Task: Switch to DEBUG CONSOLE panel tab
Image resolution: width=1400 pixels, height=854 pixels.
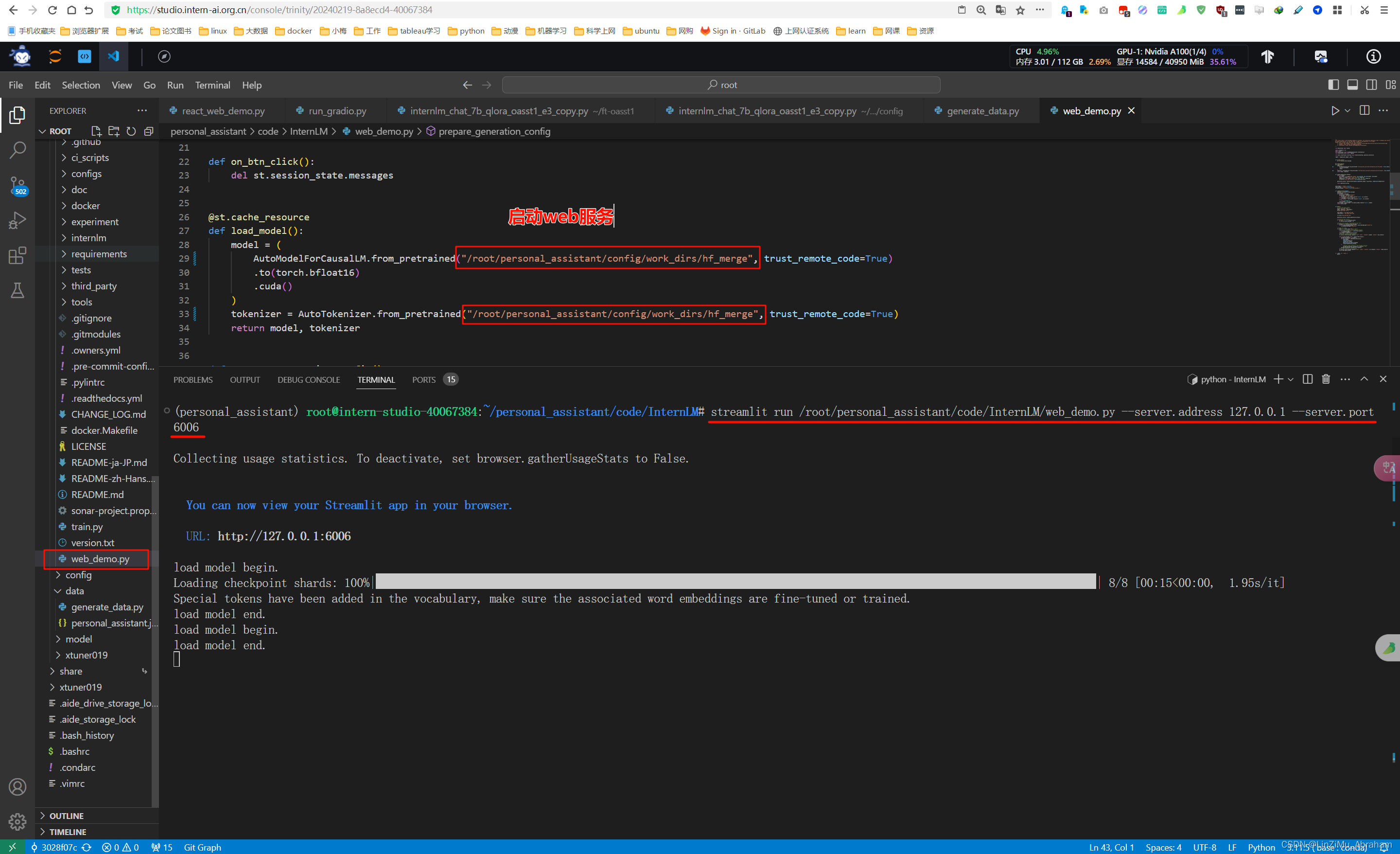Action: coord(309,379)
